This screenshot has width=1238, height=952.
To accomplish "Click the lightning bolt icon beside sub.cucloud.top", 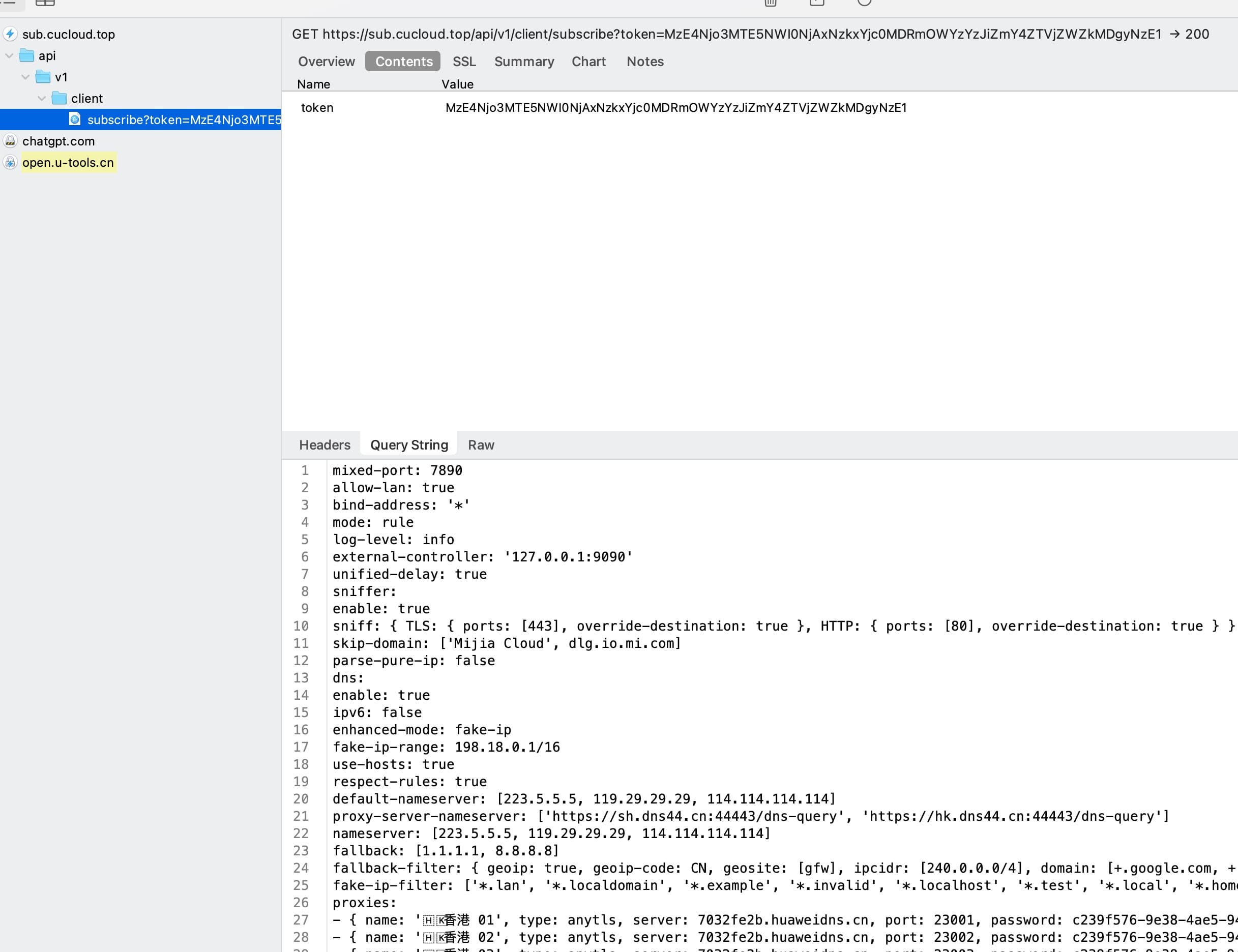I will tap(10, 34).
